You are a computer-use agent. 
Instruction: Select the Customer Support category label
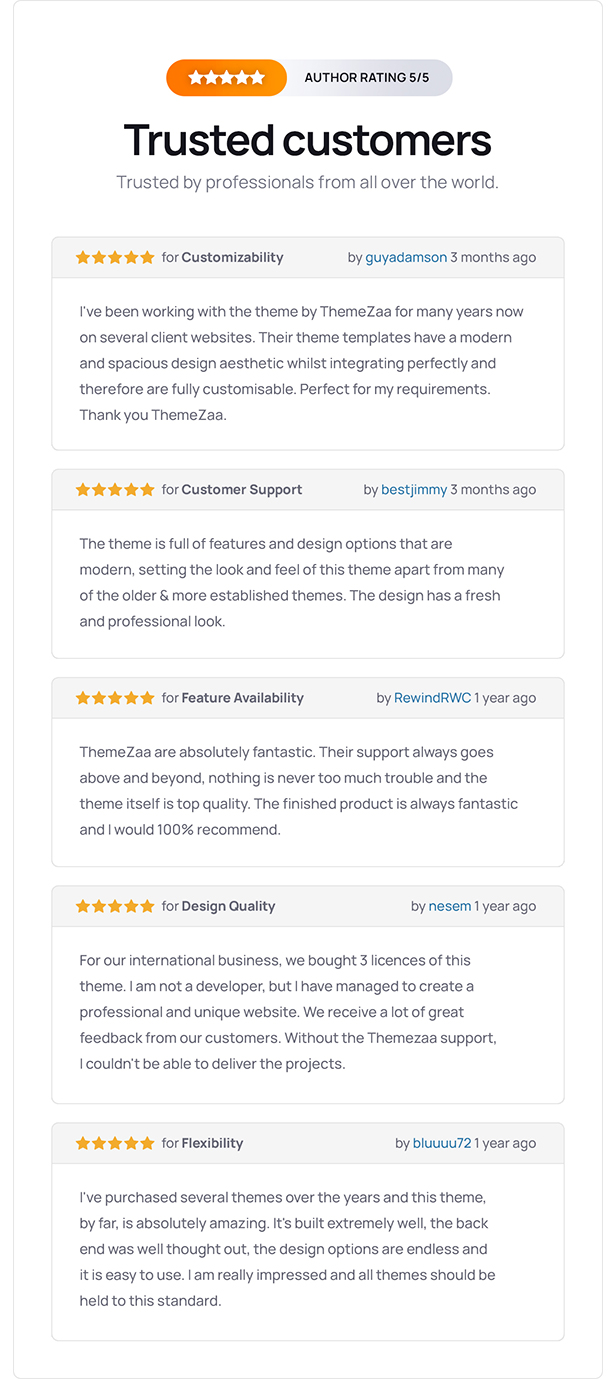(241, 490)
